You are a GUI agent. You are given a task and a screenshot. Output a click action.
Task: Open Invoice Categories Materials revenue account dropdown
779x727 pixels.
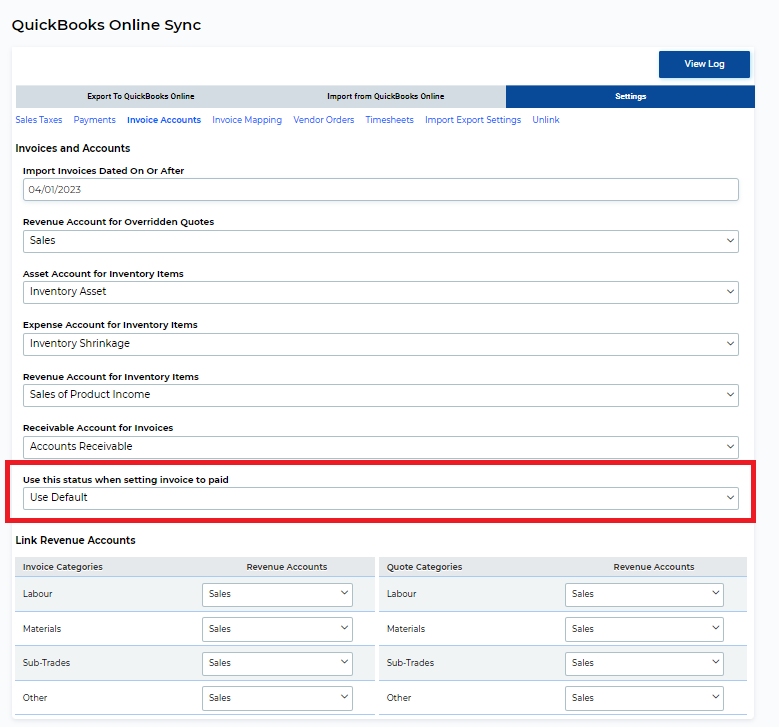coord(277,629)
